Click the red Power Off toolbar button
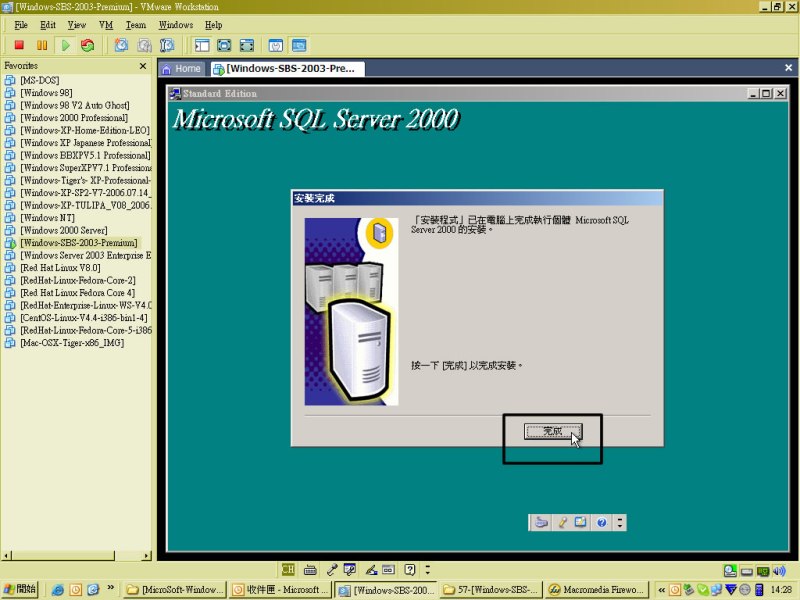The width and height of the screenshot is (800, 600). [x=19, y=45]
